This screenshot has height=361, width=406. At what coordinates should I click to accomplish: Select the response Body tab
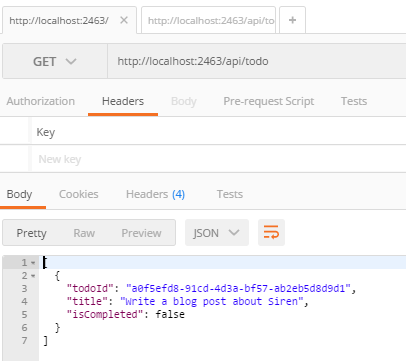[19, 194]
